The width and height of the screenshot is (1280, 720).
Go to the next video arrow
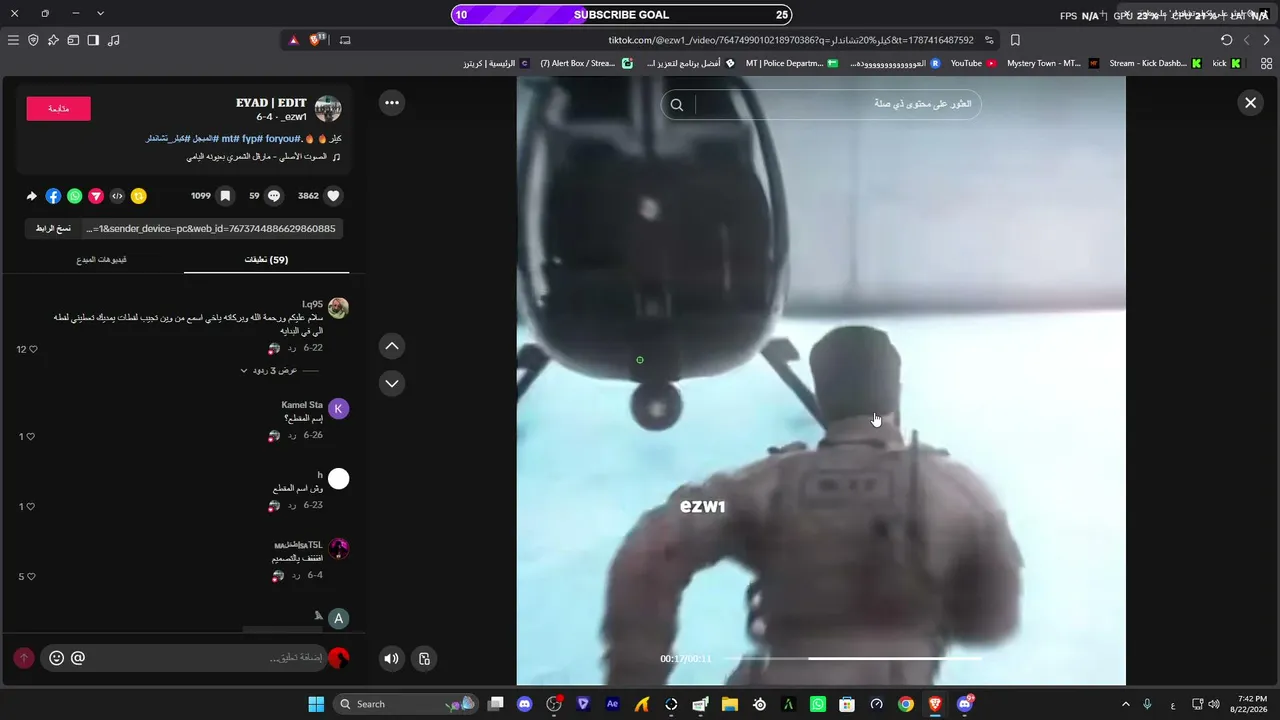click(392, 383)
